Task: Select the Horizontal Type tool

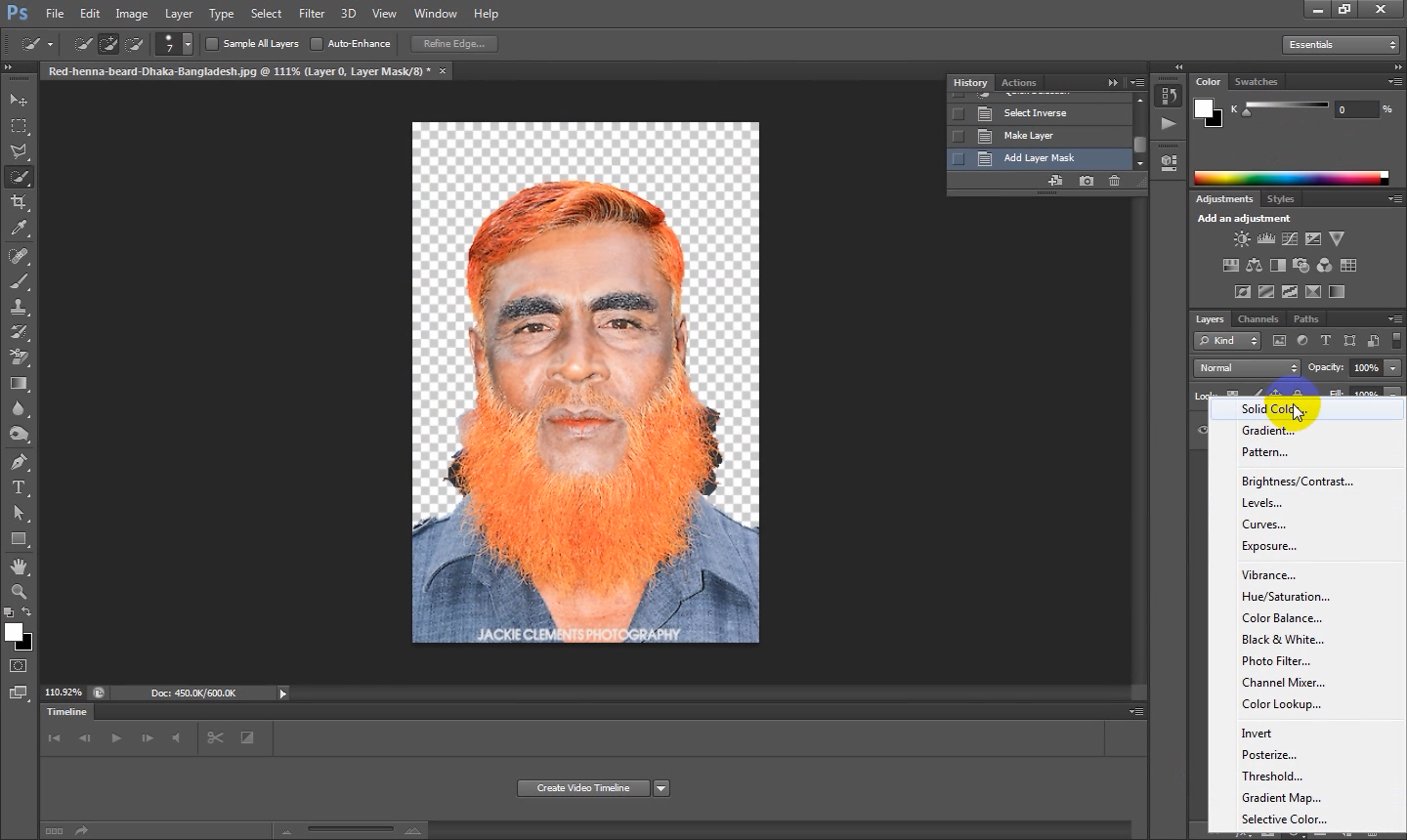Action: pos(19,487)
